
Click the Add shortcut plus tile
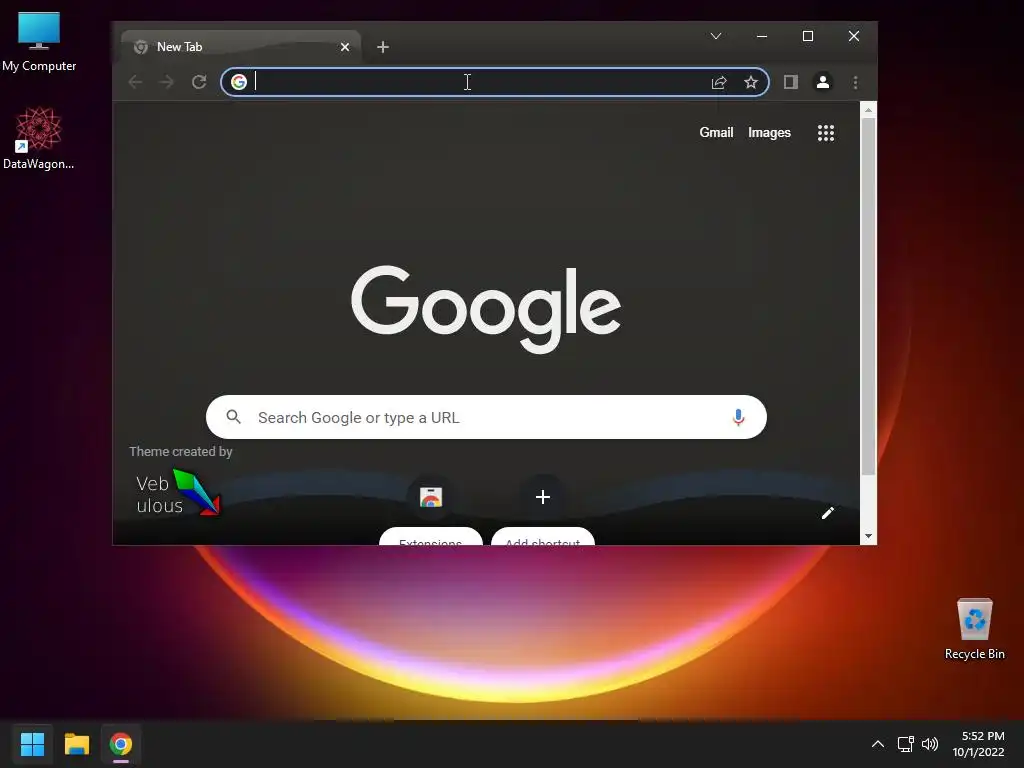tap(543, 498)
